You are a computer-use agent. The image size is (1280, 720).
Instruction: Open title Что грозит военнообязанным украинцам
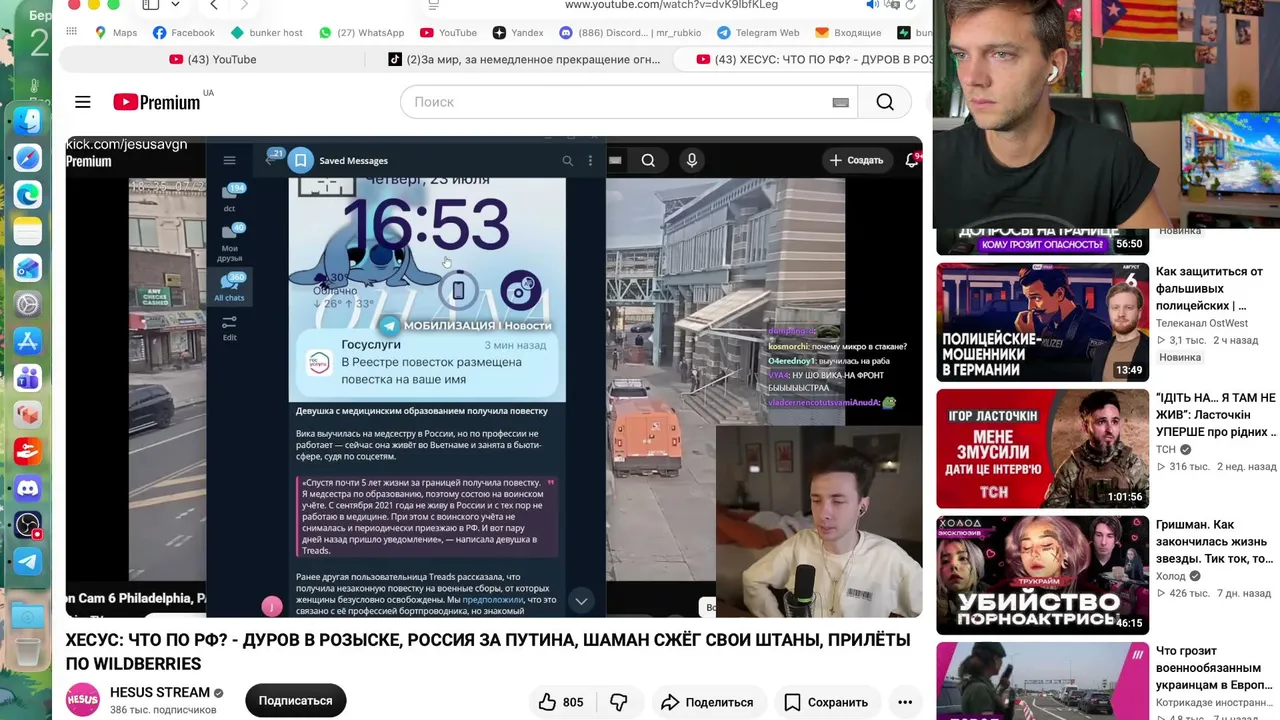click(x=1215, y=667)
